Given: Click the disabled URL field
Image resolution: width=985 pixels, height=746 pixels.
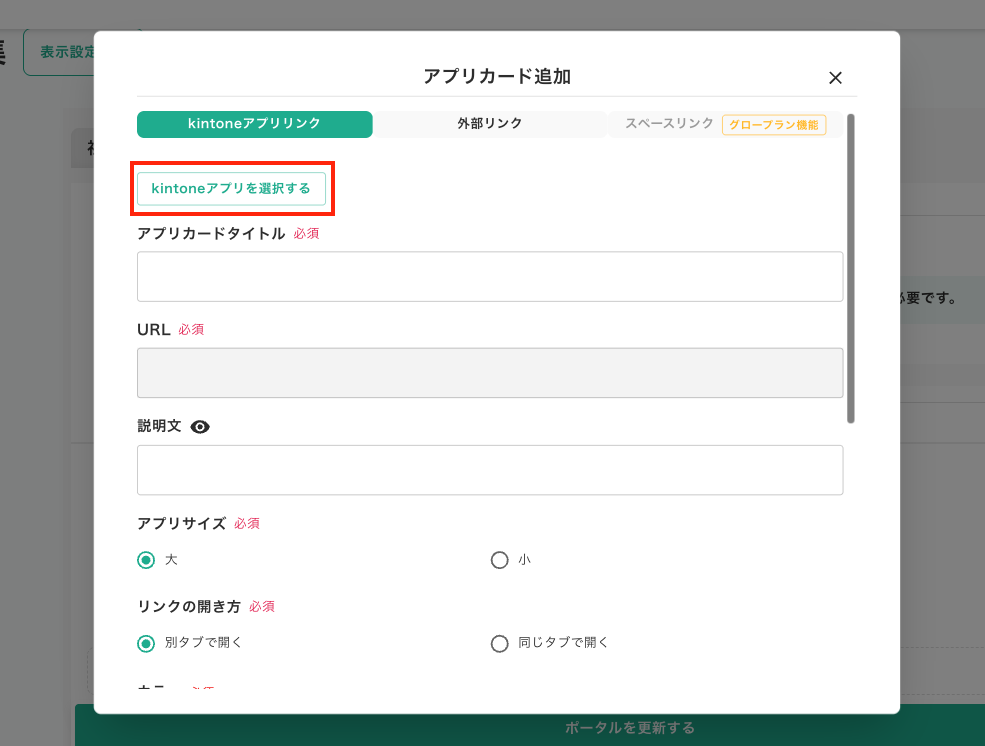Looking at the screenshot, I should (x=490, y=372).
